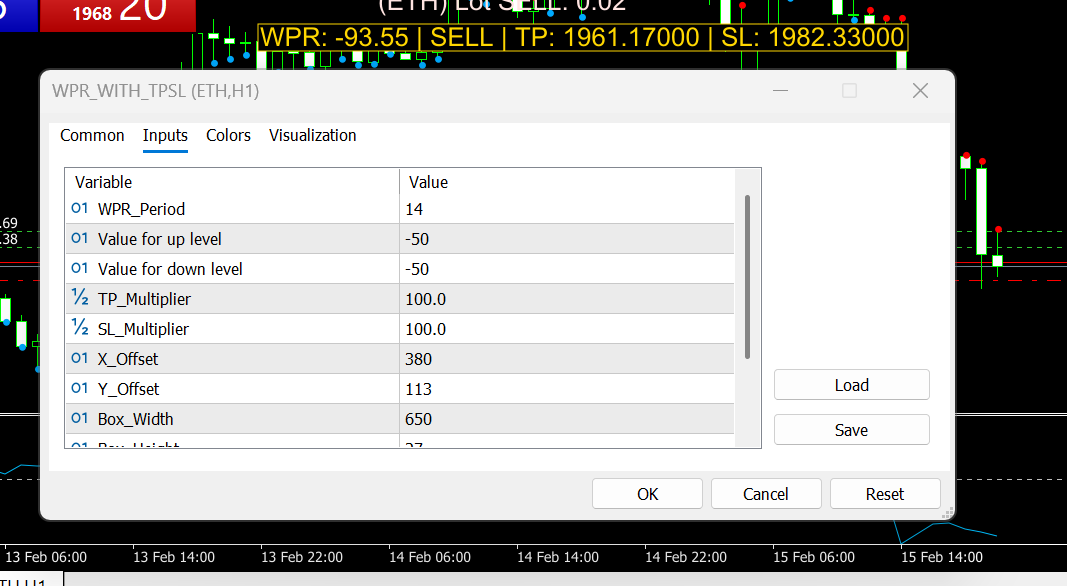The width and height of the screenshot is (1067, 586).
Task: Click the integer type icon beside WPR_Period
Action: point(80,209)
